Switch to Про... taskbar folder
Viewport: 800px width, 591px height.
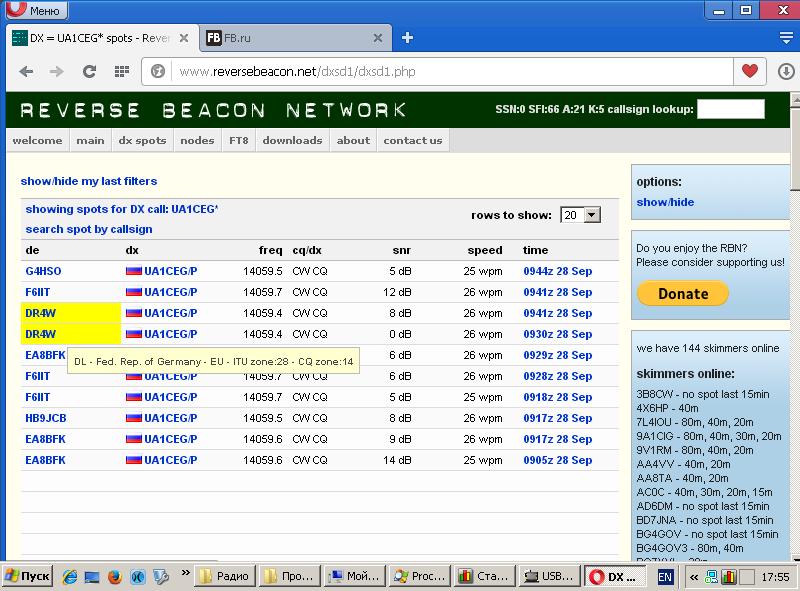point(290,577)
